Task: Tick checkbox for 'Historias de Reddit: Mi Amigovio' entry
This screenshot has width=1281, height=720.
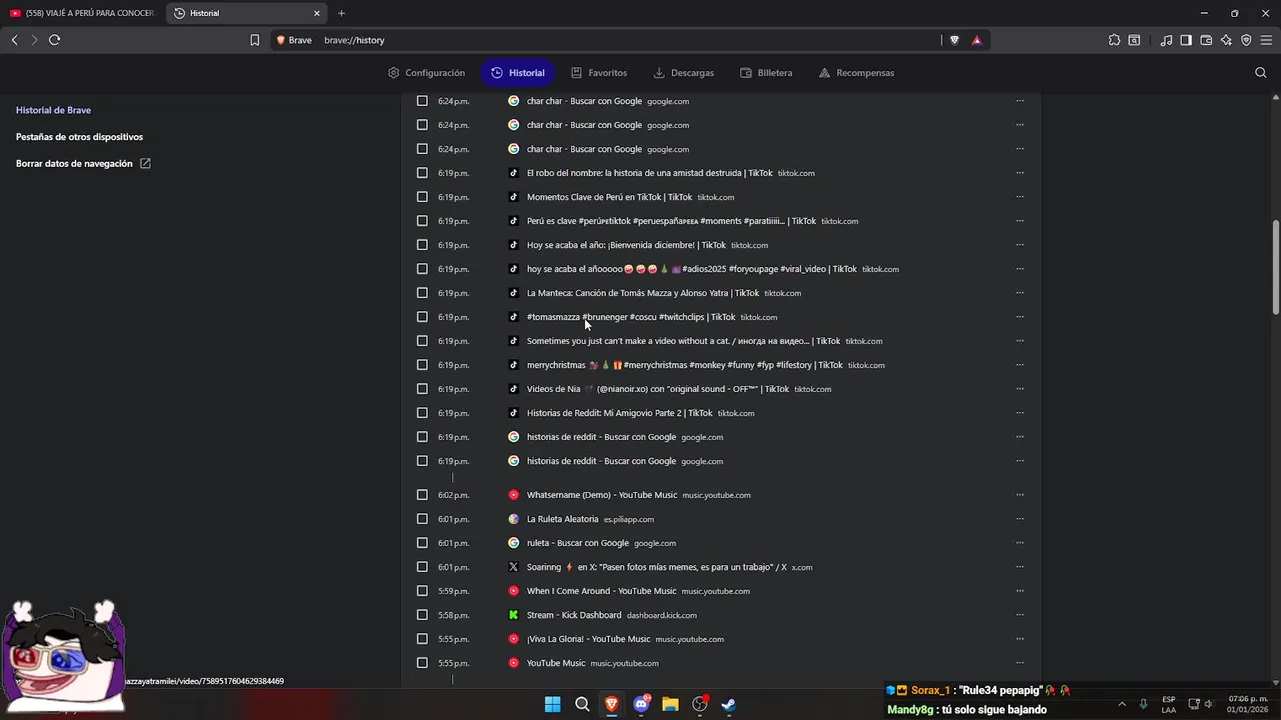Action: click(422, 413)
